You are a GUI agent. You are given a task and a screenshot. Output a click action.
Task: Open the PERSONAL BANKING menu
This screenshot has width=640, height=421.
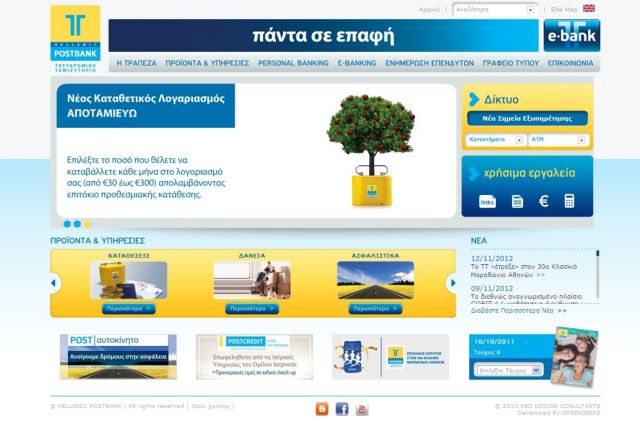pyautogui.click(x=293, y=63)
